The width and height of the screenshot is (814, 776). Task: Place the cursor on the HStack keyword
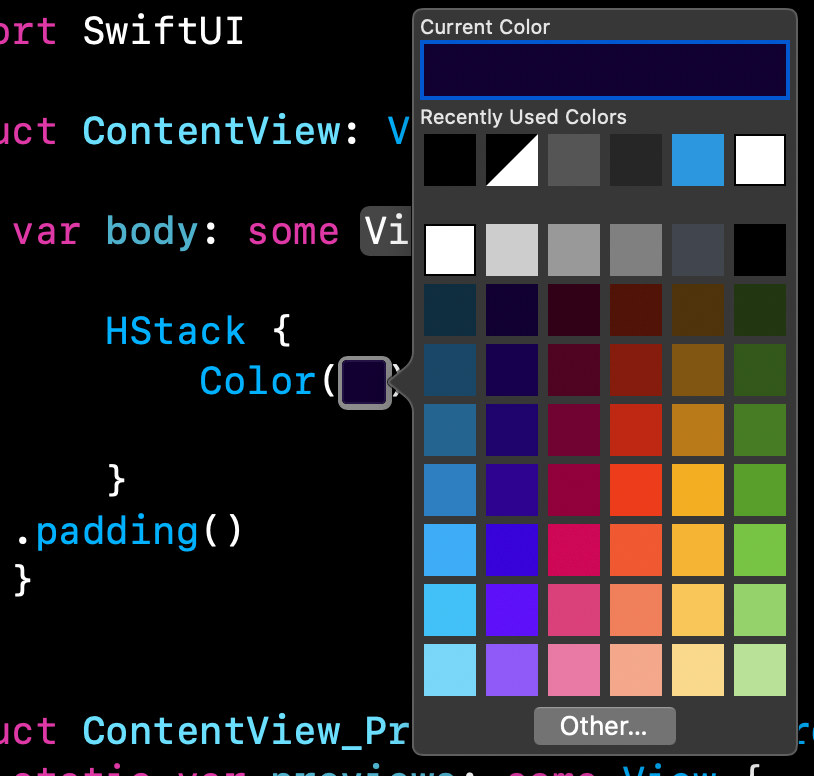(175, 331)
